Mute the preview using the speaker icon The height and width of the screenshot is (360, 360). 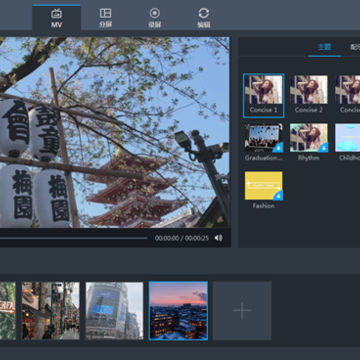tap(218, 238)
